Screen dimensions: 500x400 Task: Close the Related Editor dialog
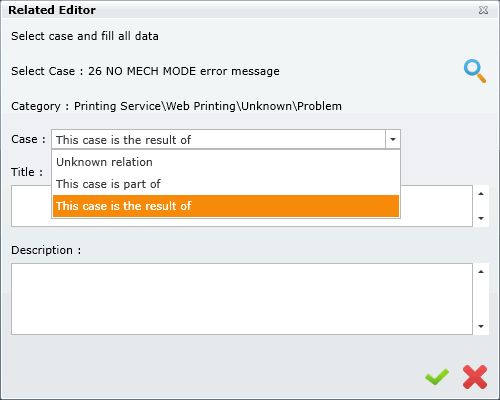[x=483, y=10]
